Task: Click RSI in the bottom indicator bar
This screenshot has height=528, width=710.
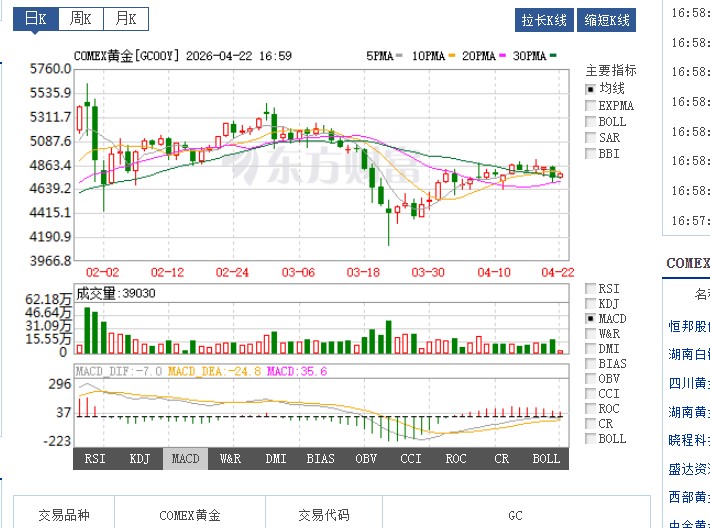Action: pyautogui.click(x=95, y=459)
